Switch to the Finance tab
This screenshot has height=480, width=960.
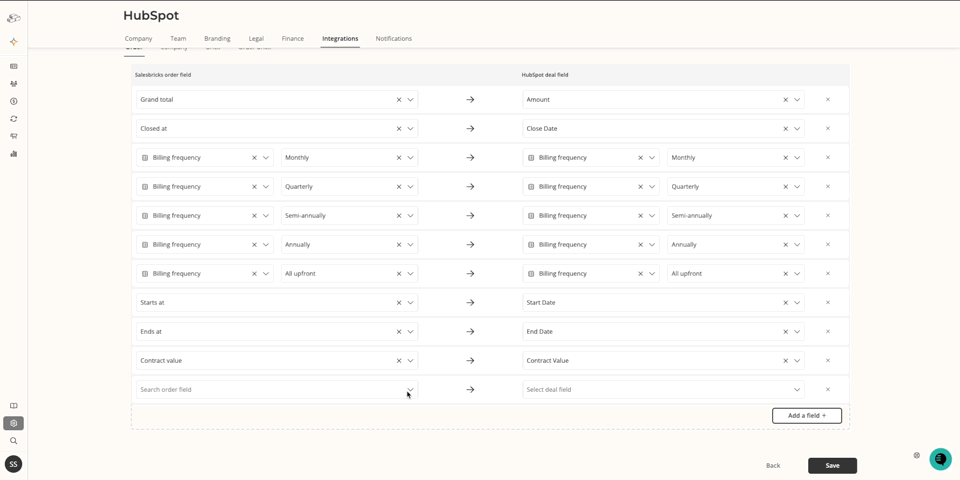(293, 39)
